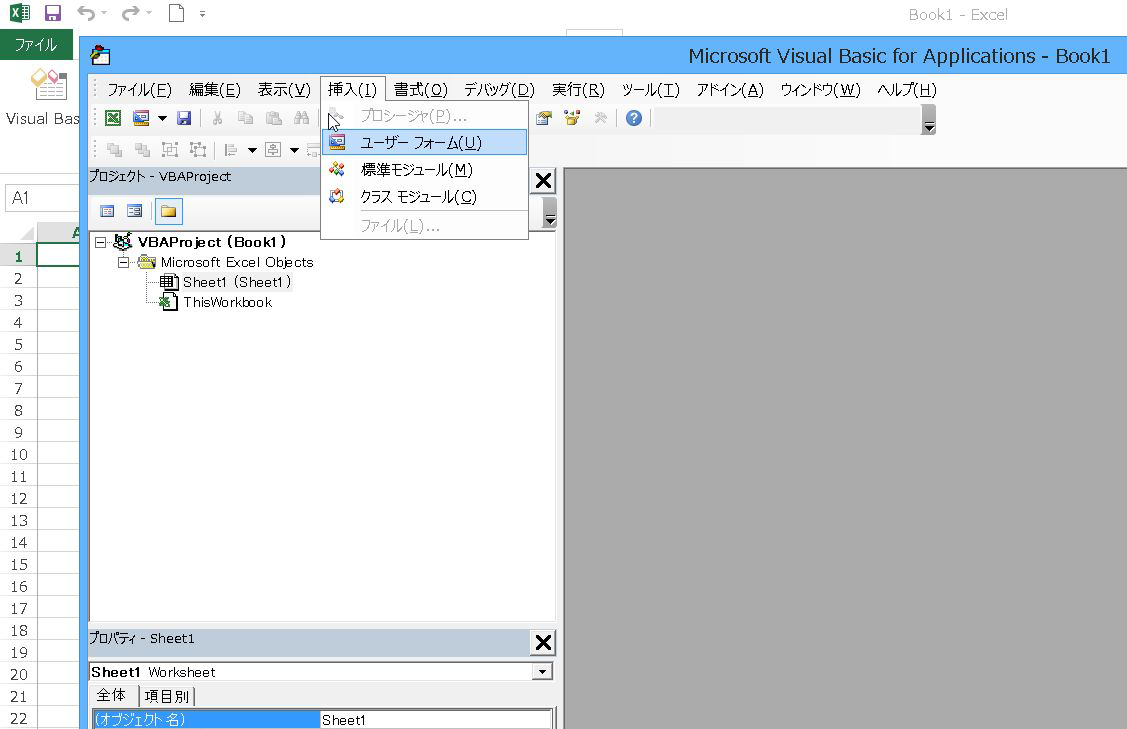Click the Excel Save icon in quick access
The image size is (1127, 729).
(x=52, y=13)
